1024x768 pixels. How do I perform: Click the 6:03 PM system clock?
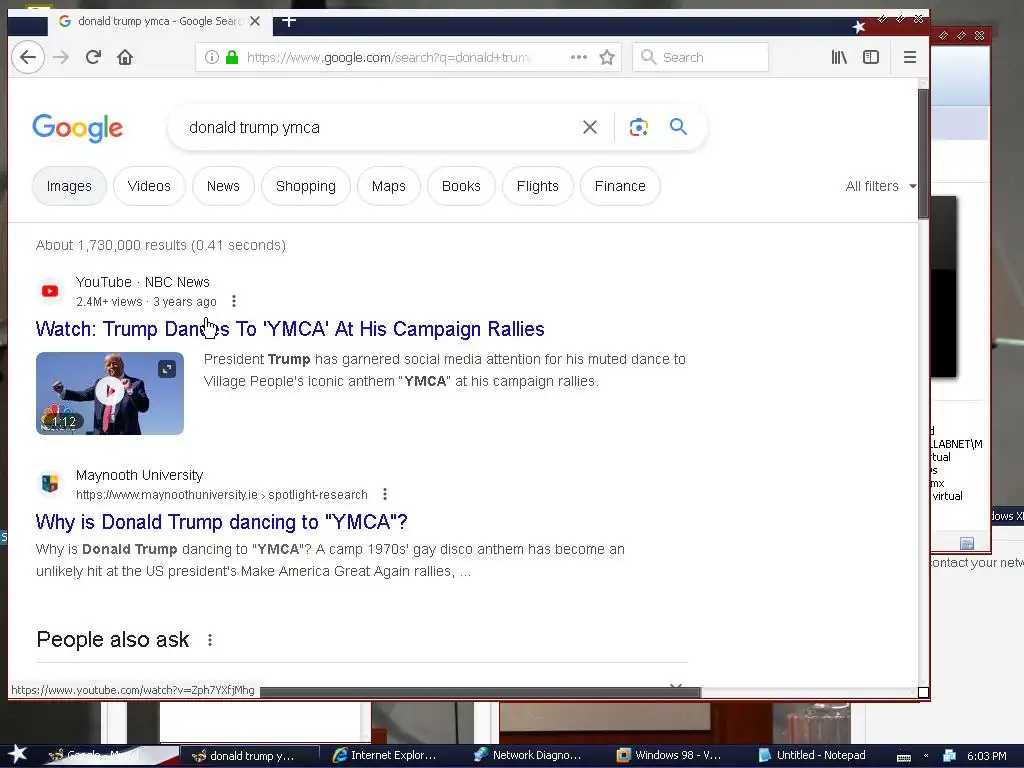986,756
